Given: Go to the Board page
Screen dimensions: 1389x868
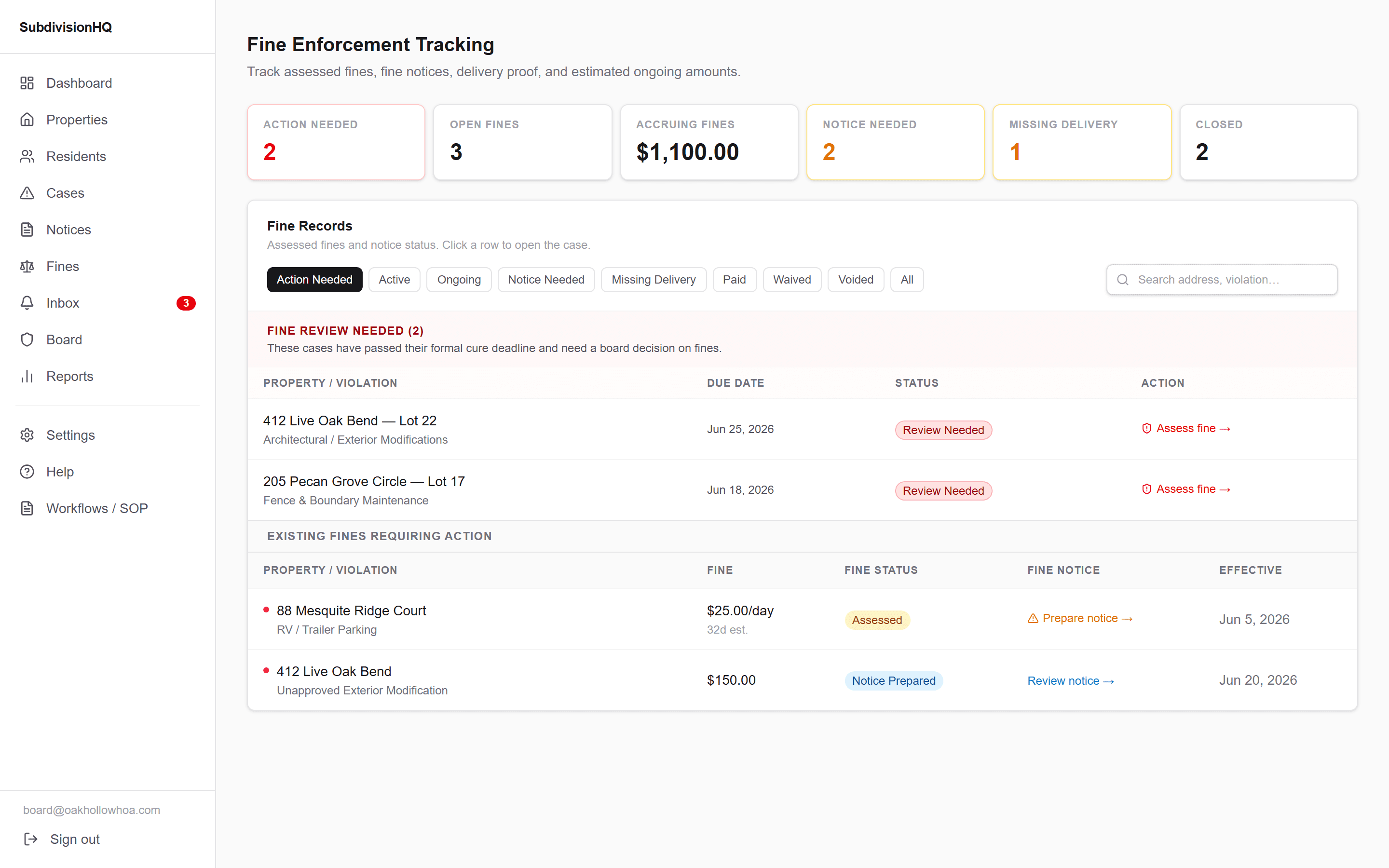Looking at the screenshot, I should 108,340.
